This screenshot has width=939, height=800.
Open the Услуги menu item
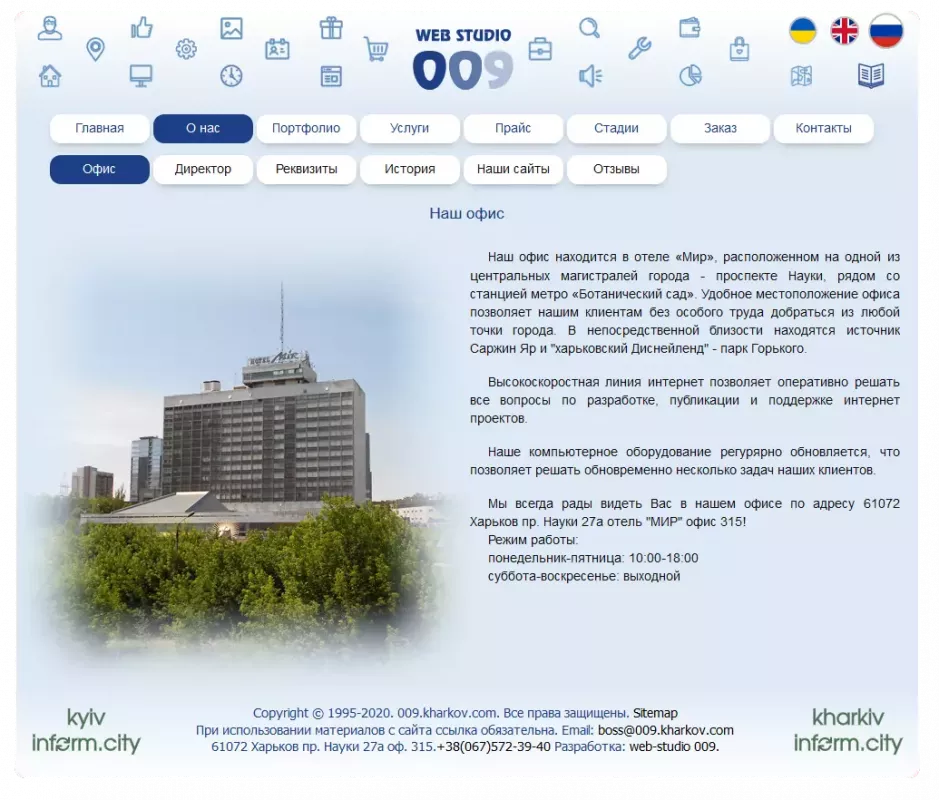[410, 129]
